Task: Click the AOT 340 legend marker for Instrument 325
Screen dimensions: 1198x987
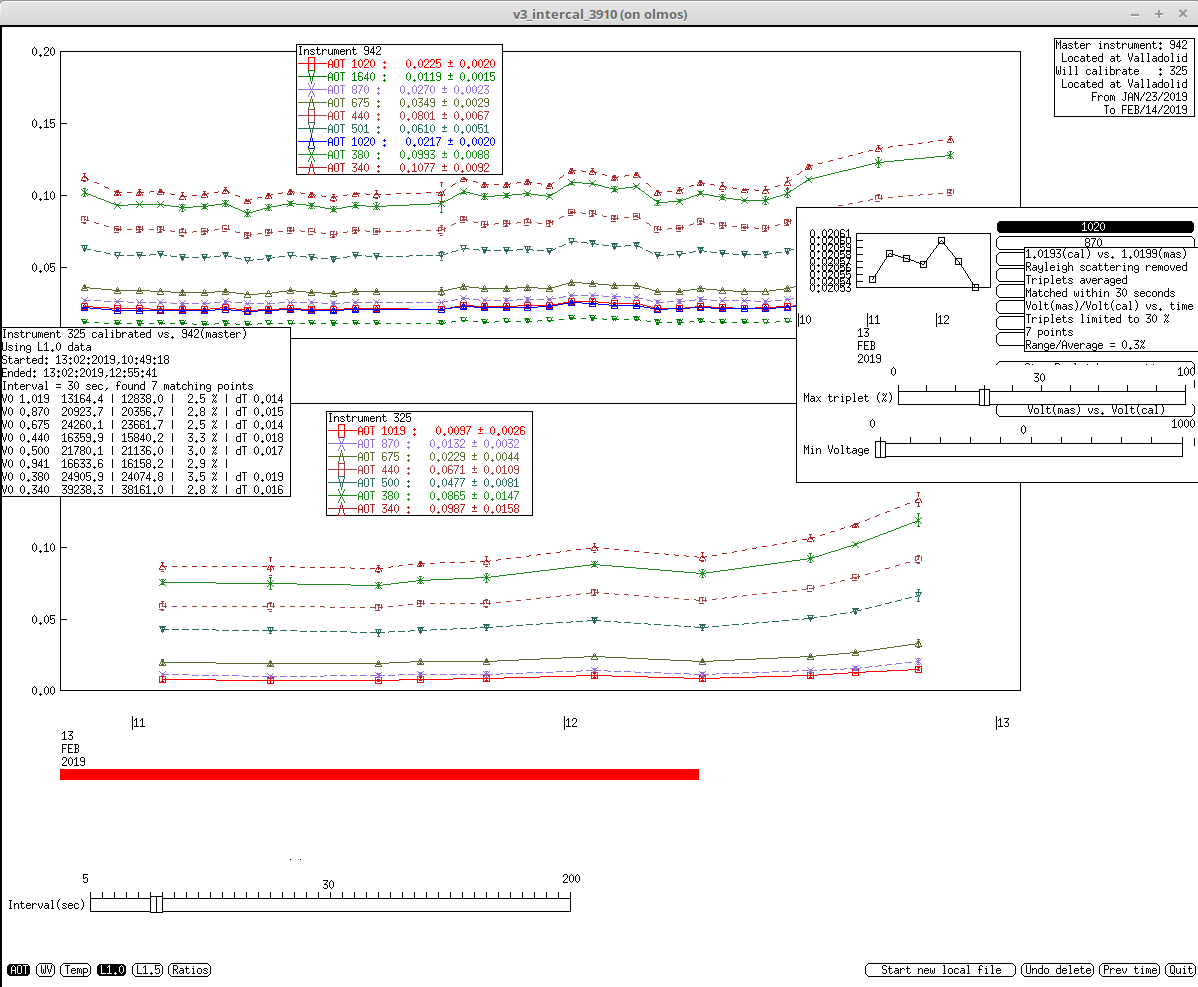Action: point(341,509)
